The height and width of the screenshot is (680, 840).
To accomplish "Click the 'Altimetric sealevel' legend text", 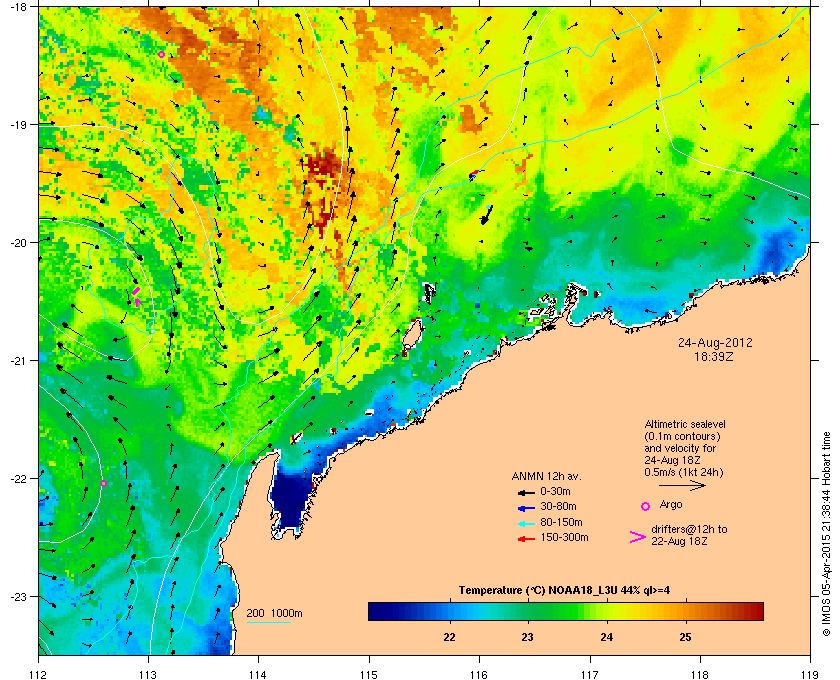I will 685,424.
